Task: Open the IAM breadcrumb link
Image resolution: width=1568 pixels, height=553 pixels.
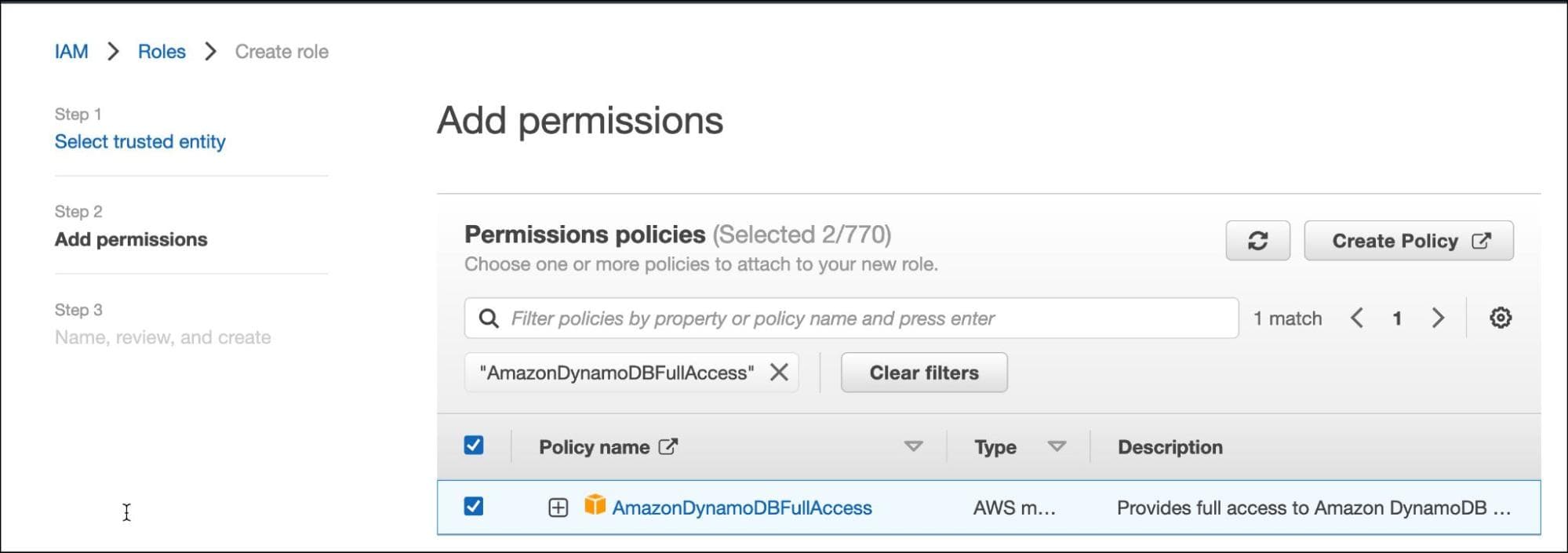Action: click(71, 51)
